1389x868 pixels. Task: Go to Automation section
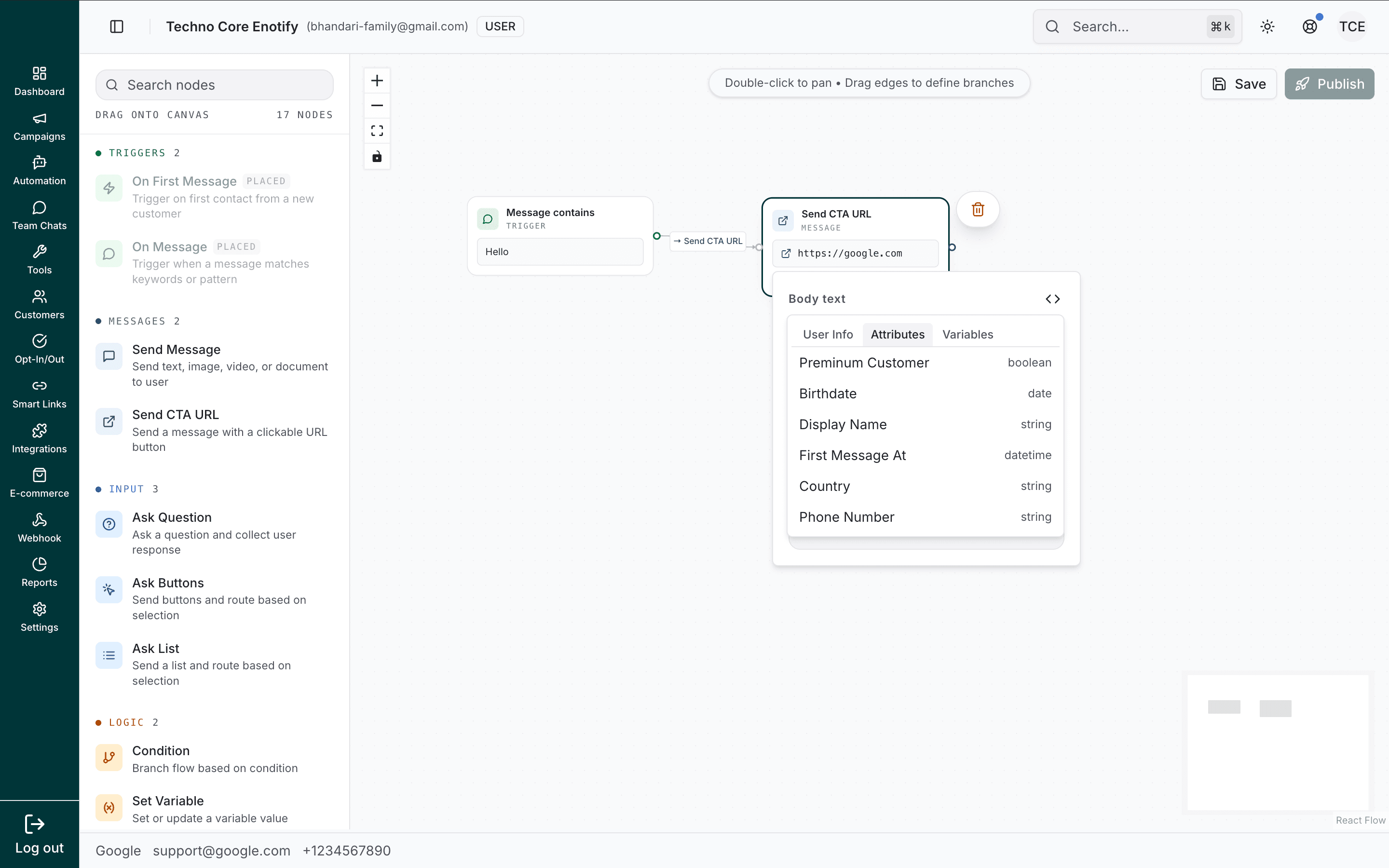[x=39, y=171]
